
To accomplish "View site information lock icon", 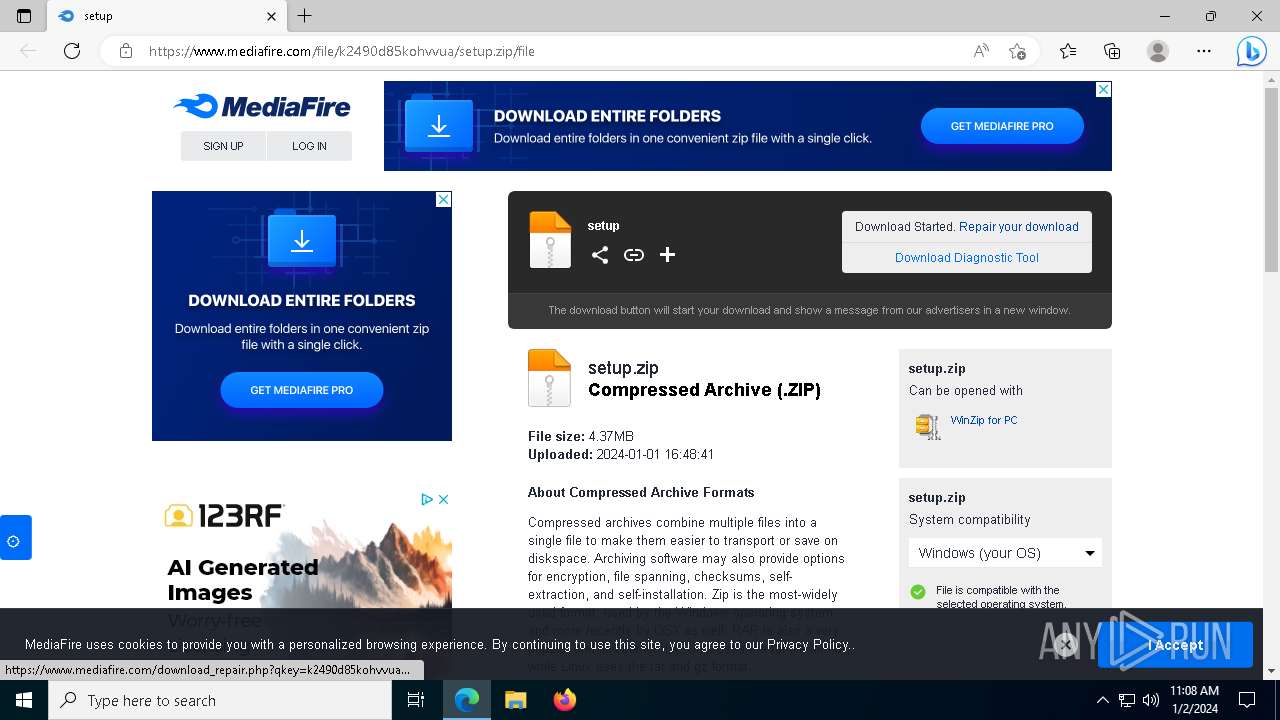I will pyautogui.click(x=126, y=51).
